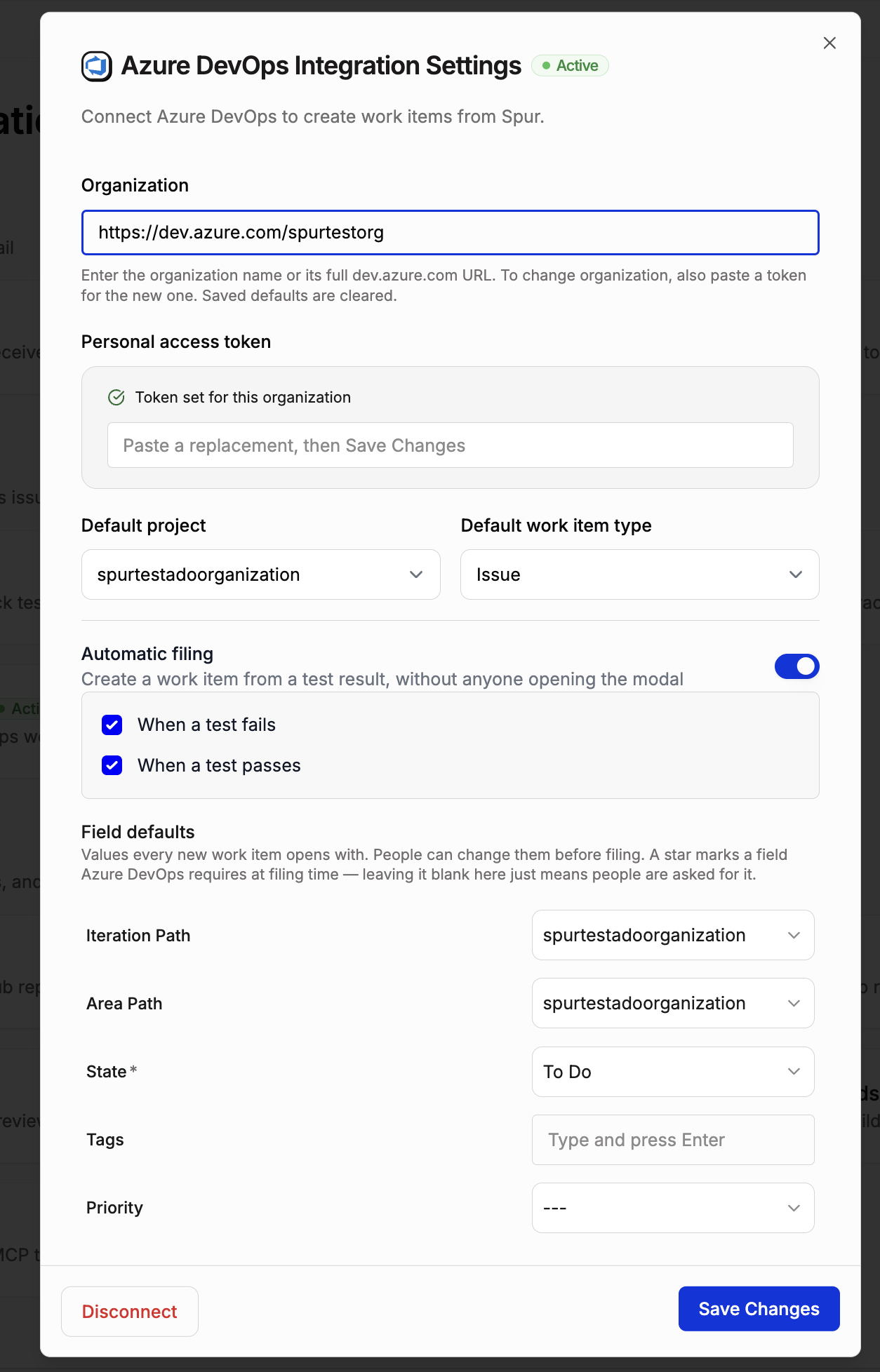
Task: Expand the Iteration Path dropdown
Action: pos(673,935)
